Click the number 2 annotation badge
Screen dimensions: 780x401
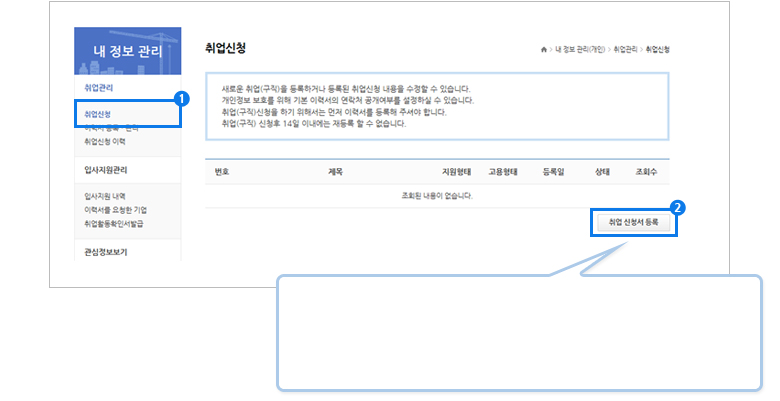[677, 208]
